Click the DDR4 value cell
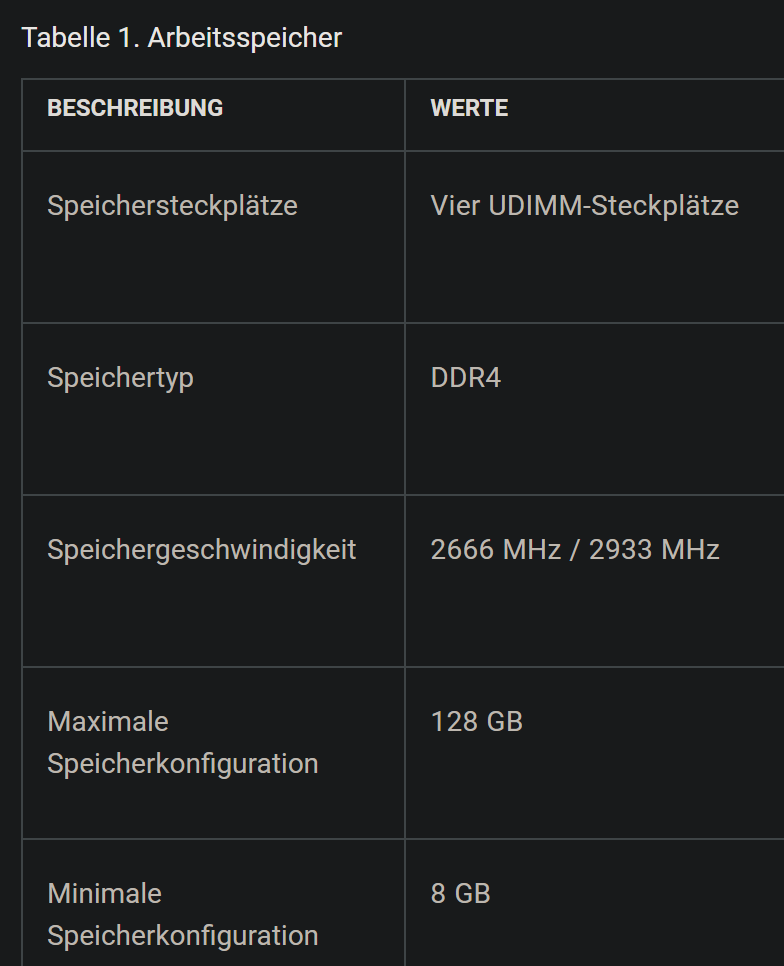 pyautogui.click(x=465, y=378)
